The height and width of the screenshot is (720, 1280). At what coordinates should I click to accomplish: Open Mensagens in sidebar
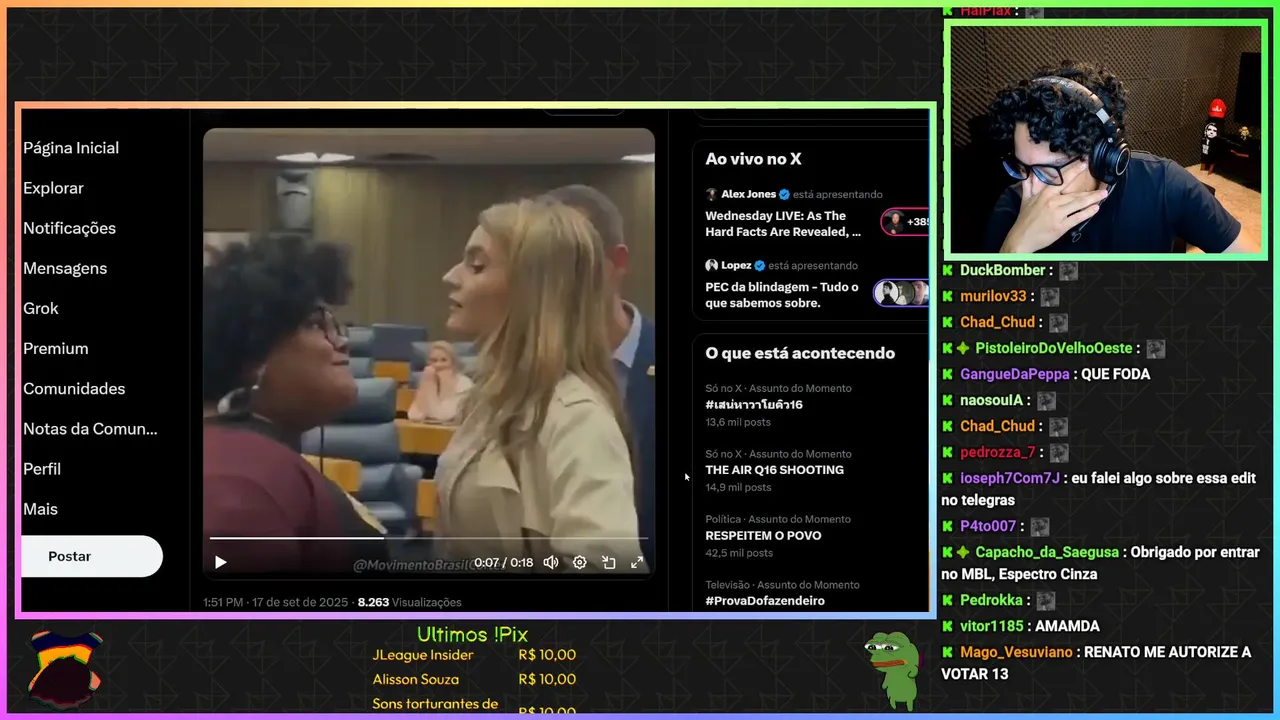coord(65,268)
